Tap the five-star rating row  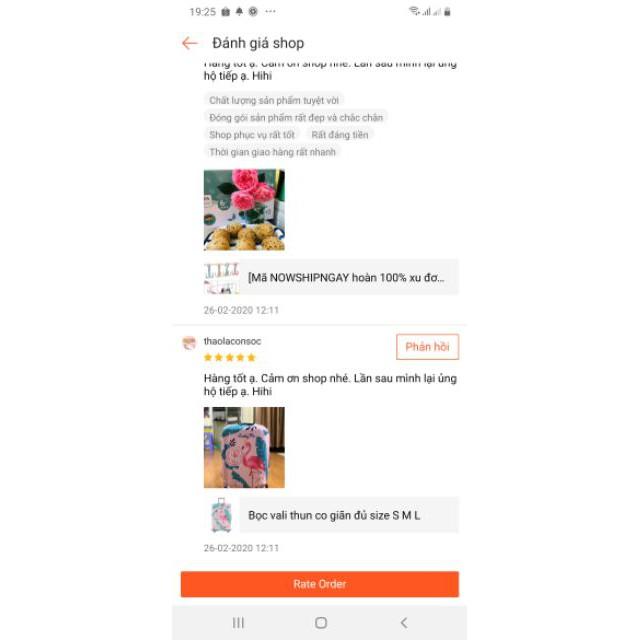pyautogui.click(x=229, y=358)
